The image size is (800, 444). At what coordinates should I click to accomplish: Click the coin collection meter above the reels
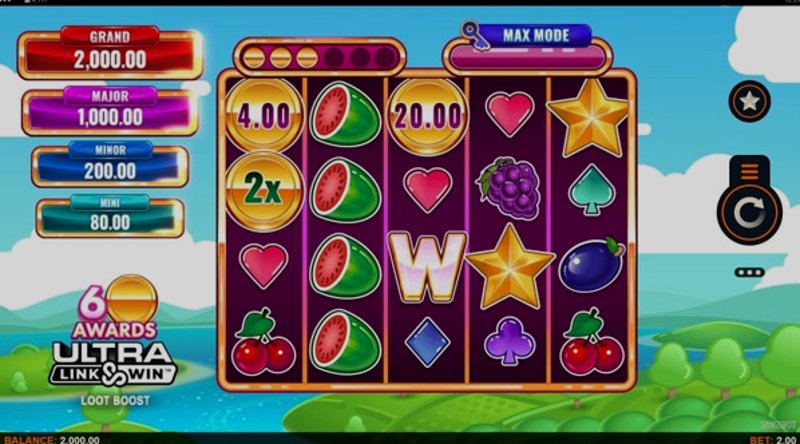319,57
